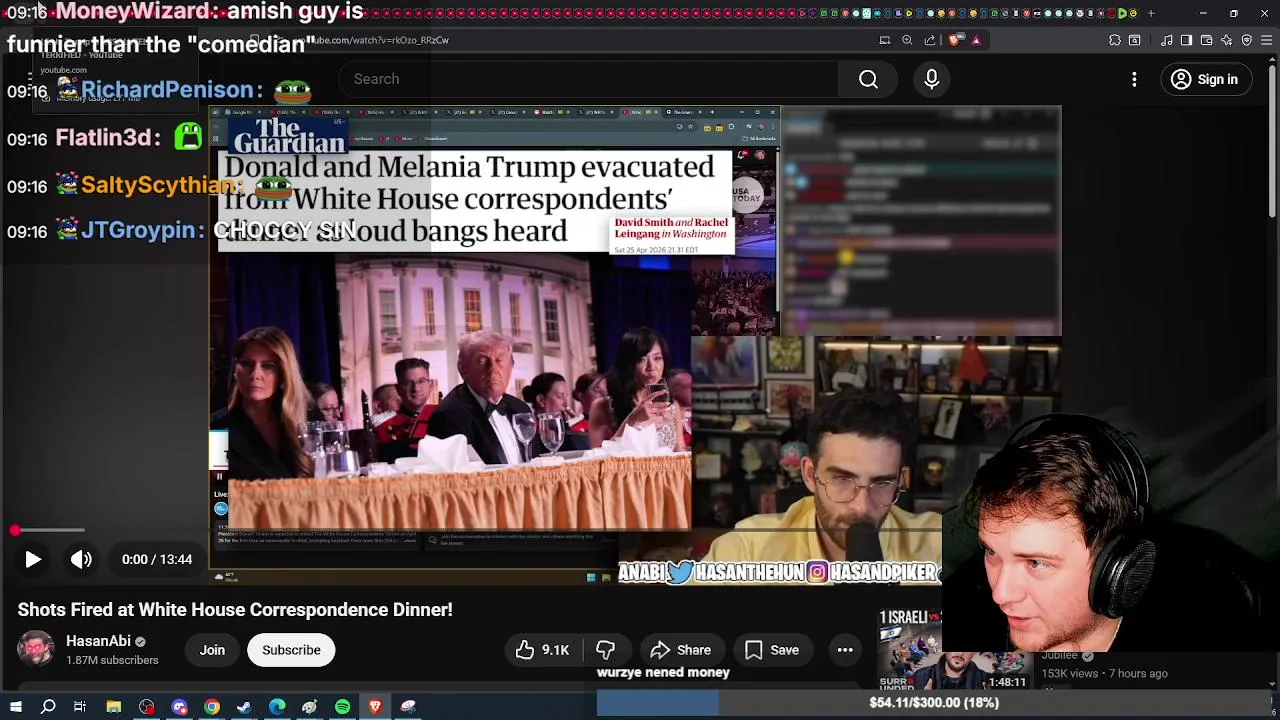Open Spotify from taskbar

click(342, 707)
